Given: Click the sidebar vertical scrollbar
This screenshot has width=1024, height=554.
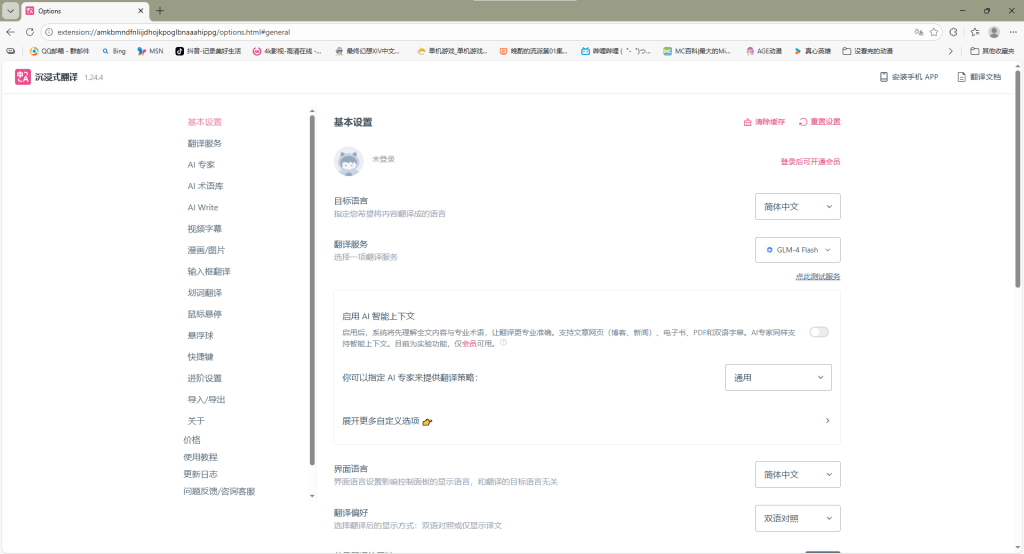Looking at the screenshot, I should pos(312,291).
